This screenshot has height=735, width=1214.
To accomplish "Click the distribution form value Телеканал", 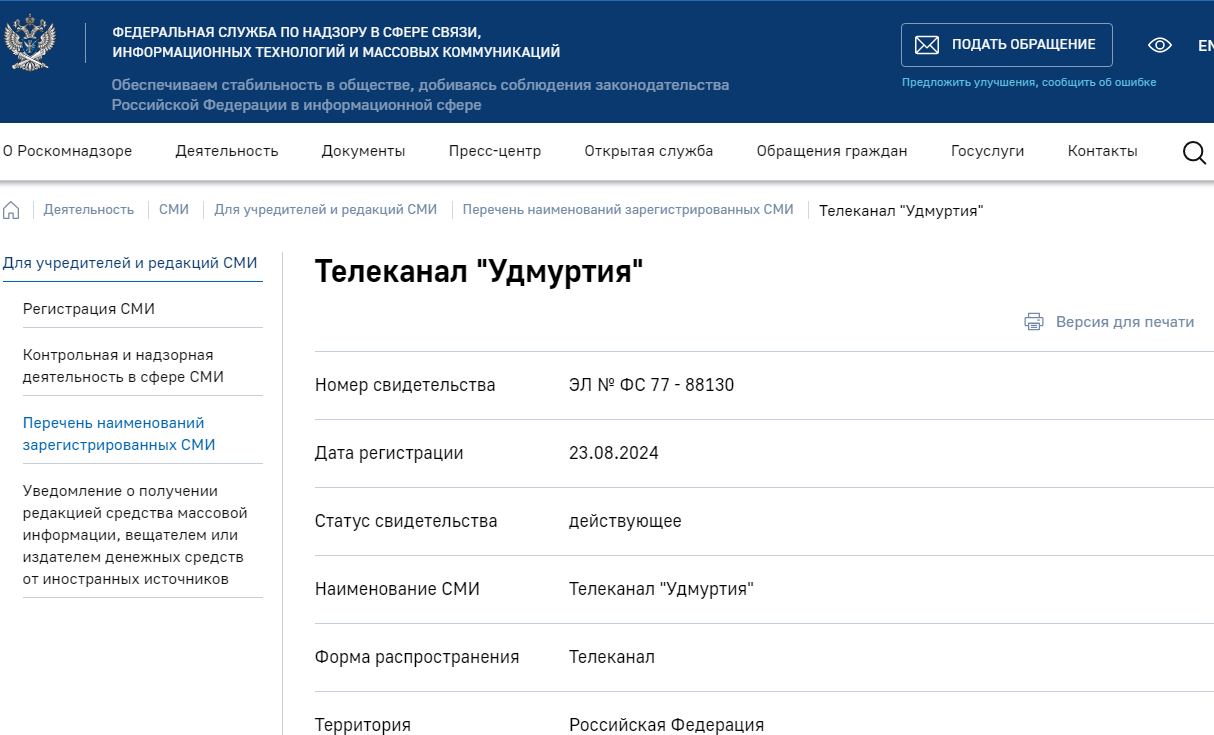I will click(612, 657).
